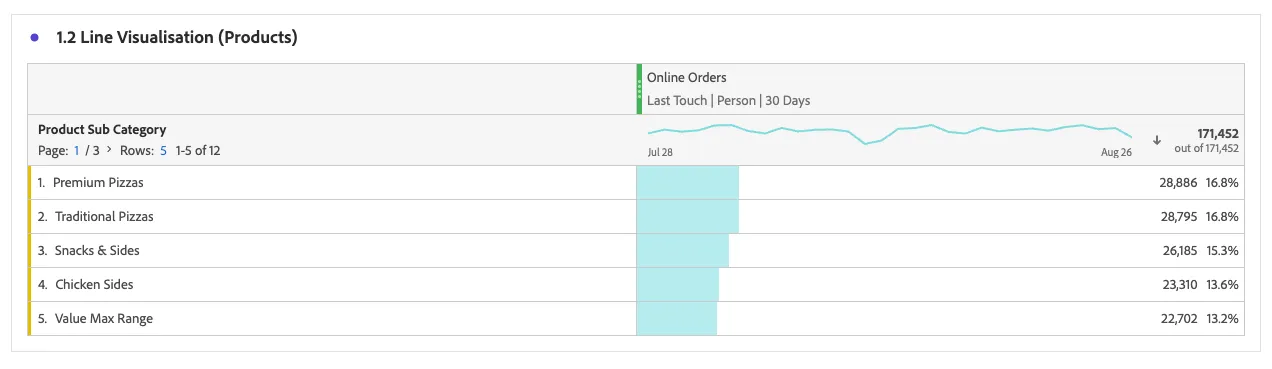
Task: Click the Value Max Range bar
Action: (677, 319)
